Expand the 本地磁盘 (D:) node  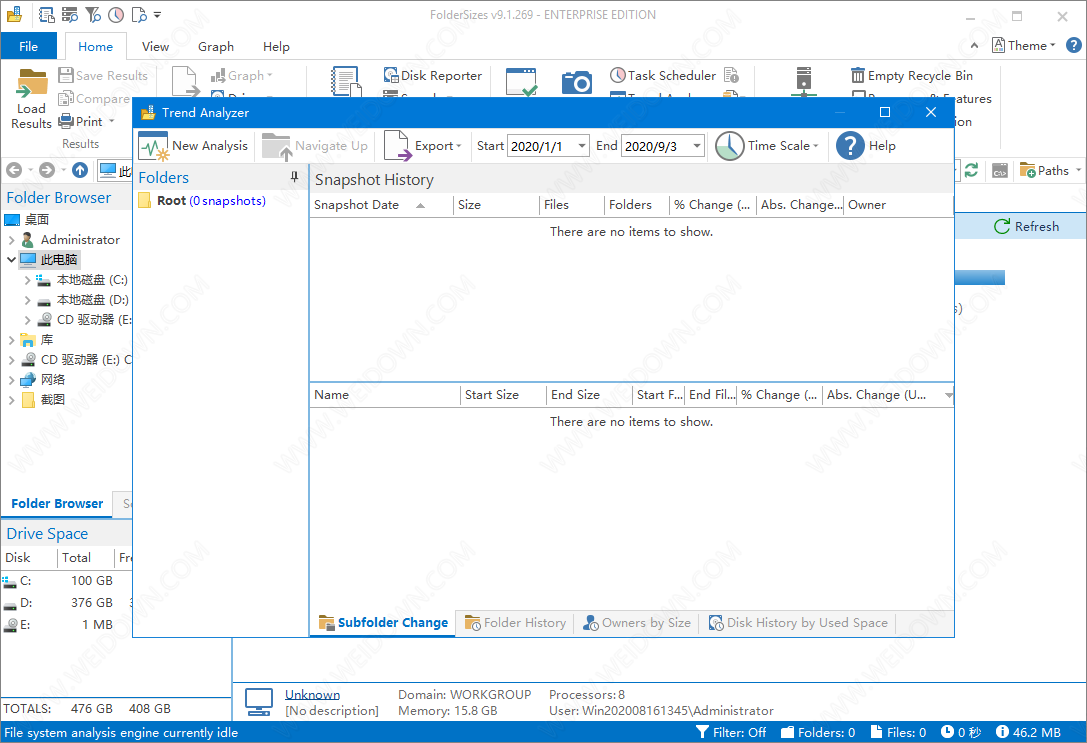pos(27,300)
